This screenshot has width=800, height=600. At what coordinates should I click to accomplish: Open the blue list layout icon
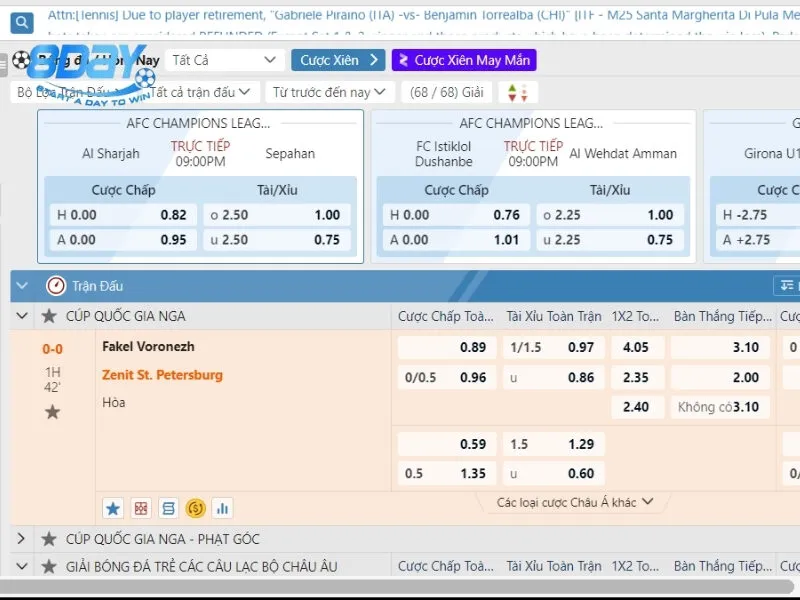168,508
